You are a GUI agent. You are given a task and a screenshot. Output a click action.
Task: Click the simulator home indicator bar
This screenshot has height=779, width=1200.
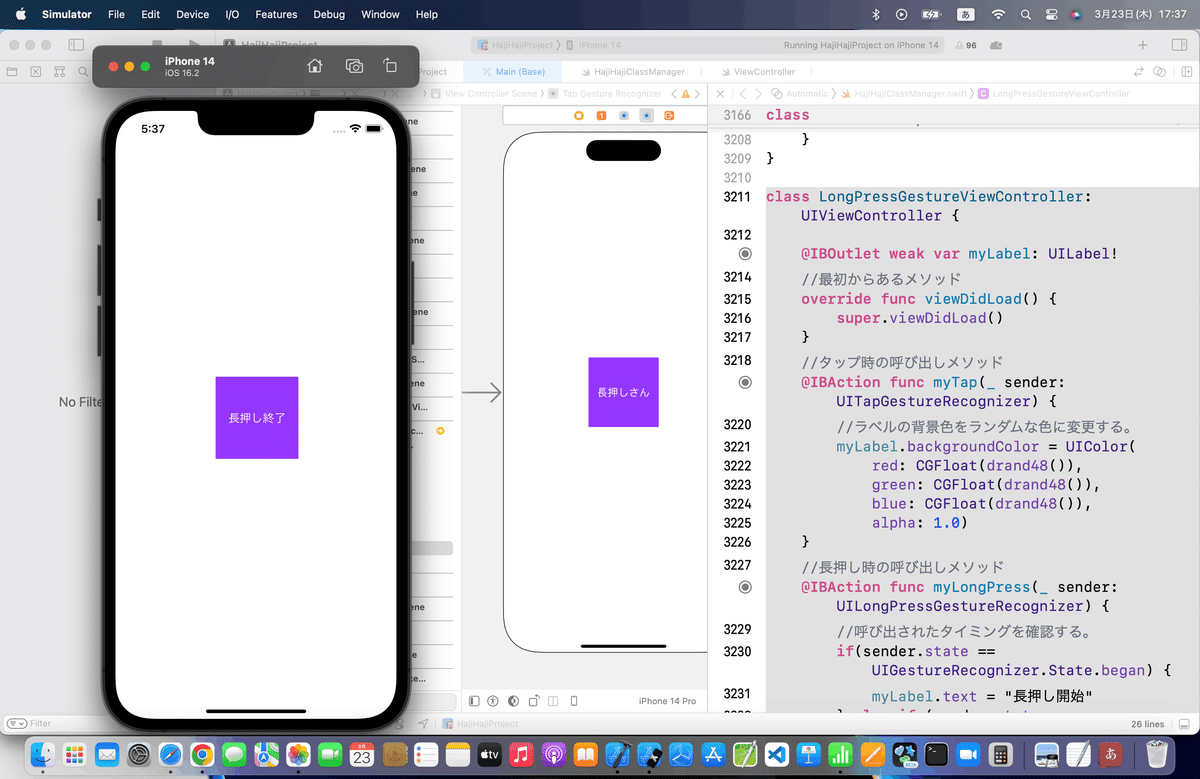(x=257, y=711)
